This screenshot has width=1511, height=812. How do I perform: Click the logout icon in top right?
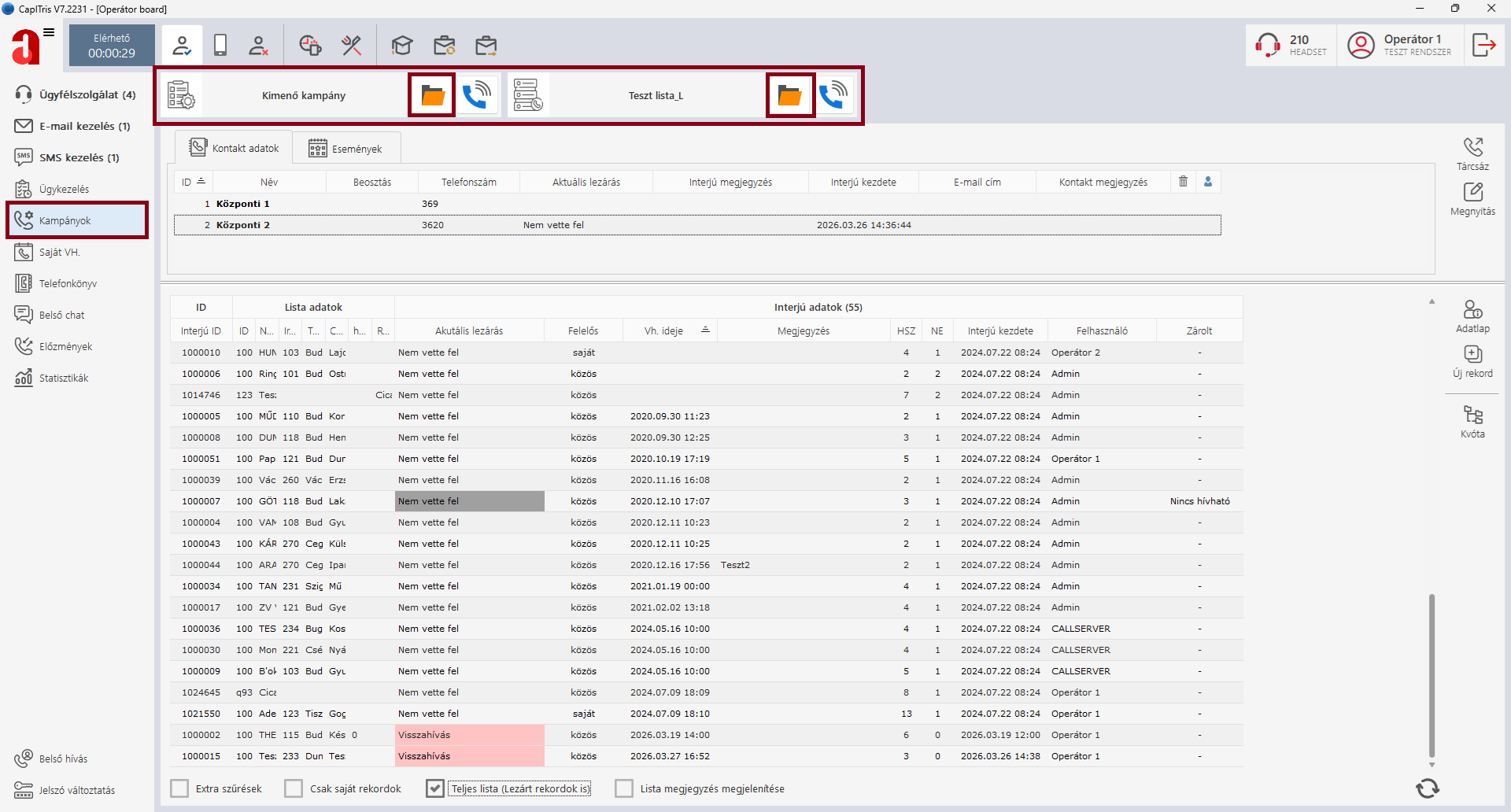coord(1483,45)
